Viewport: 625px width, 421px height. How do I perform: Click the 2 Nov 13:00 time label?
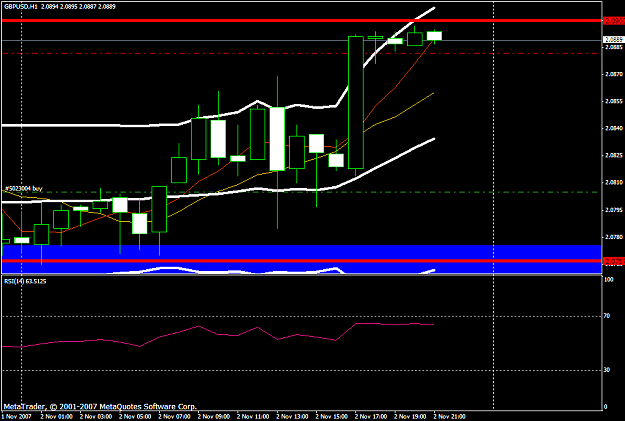point(293,417)
